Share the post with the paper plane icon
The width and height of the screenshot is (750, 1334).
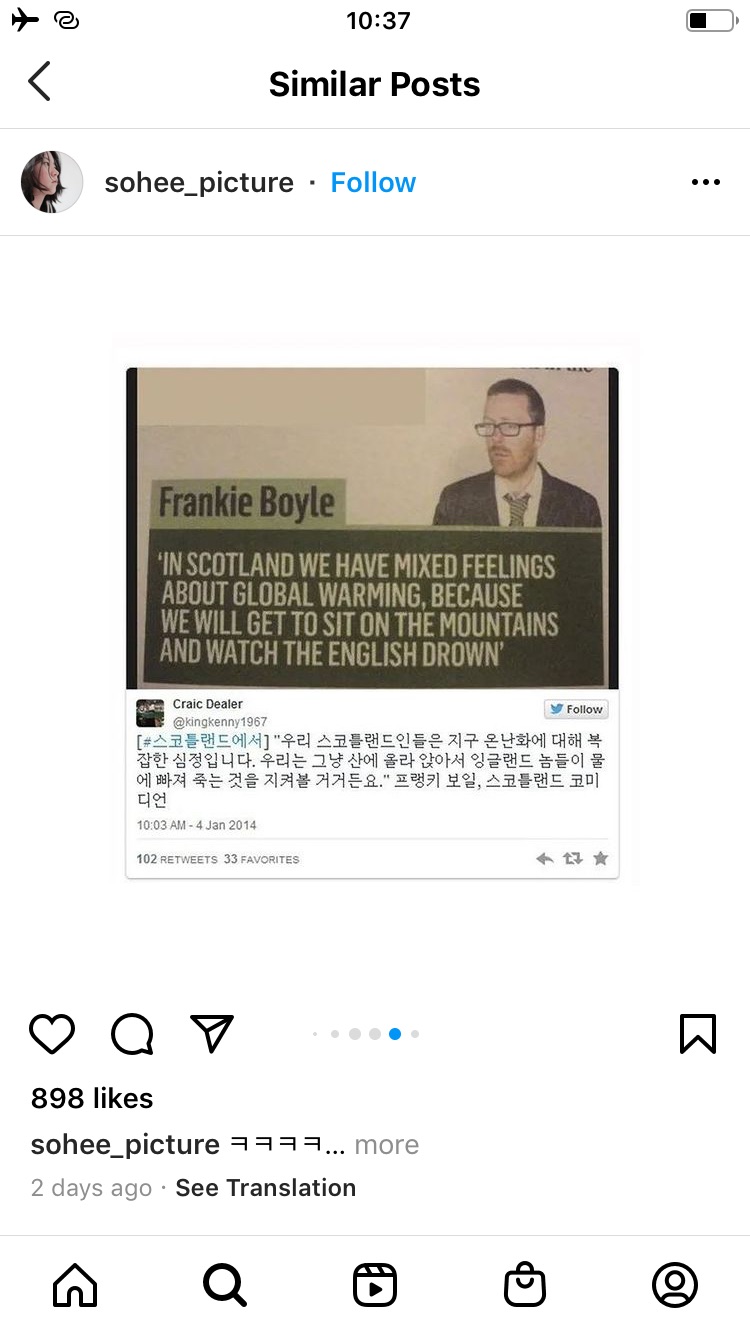click(x=212, y=1033)
